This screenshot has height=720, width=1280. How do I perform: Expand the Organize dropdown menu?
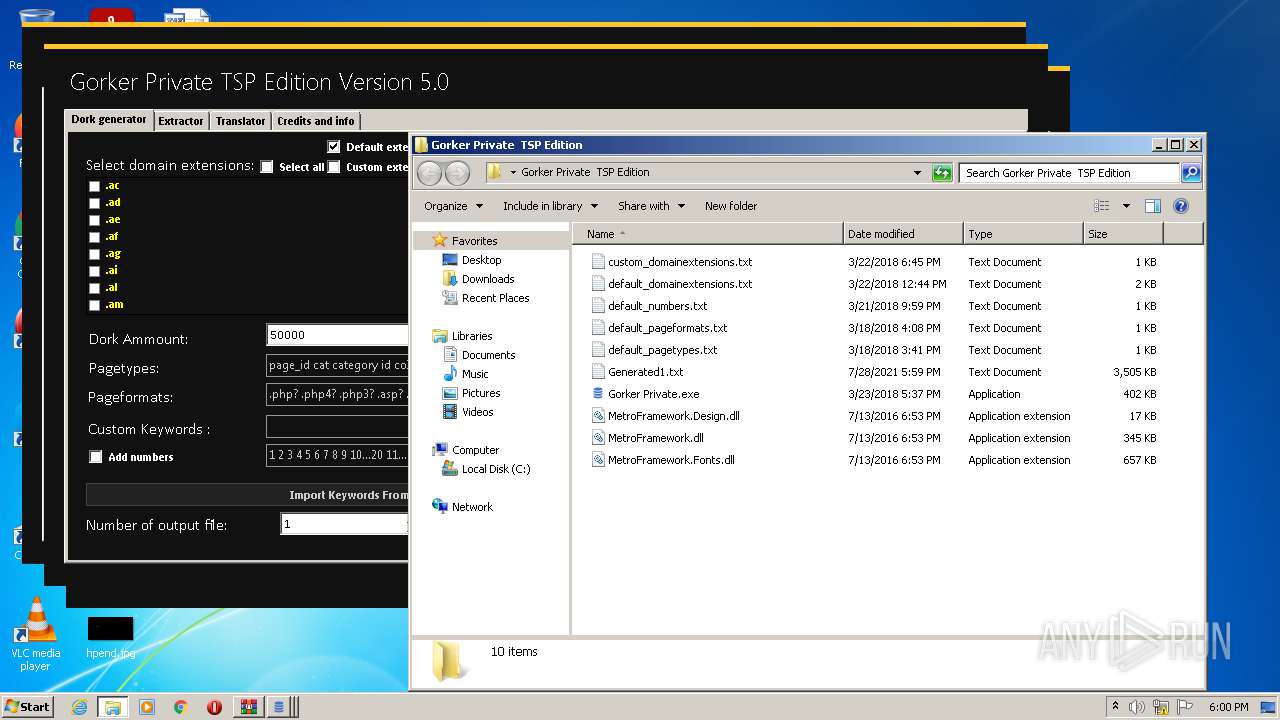[x=453, y=206]
